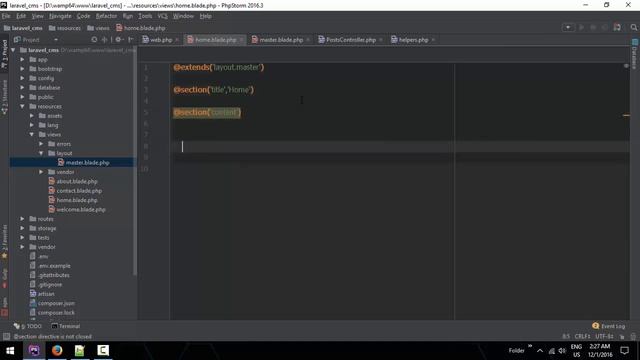The height and width of the screenshot is (360, 640).
Task: Jump to warning stripe marker in scrollbar
Action: point(626,116)
